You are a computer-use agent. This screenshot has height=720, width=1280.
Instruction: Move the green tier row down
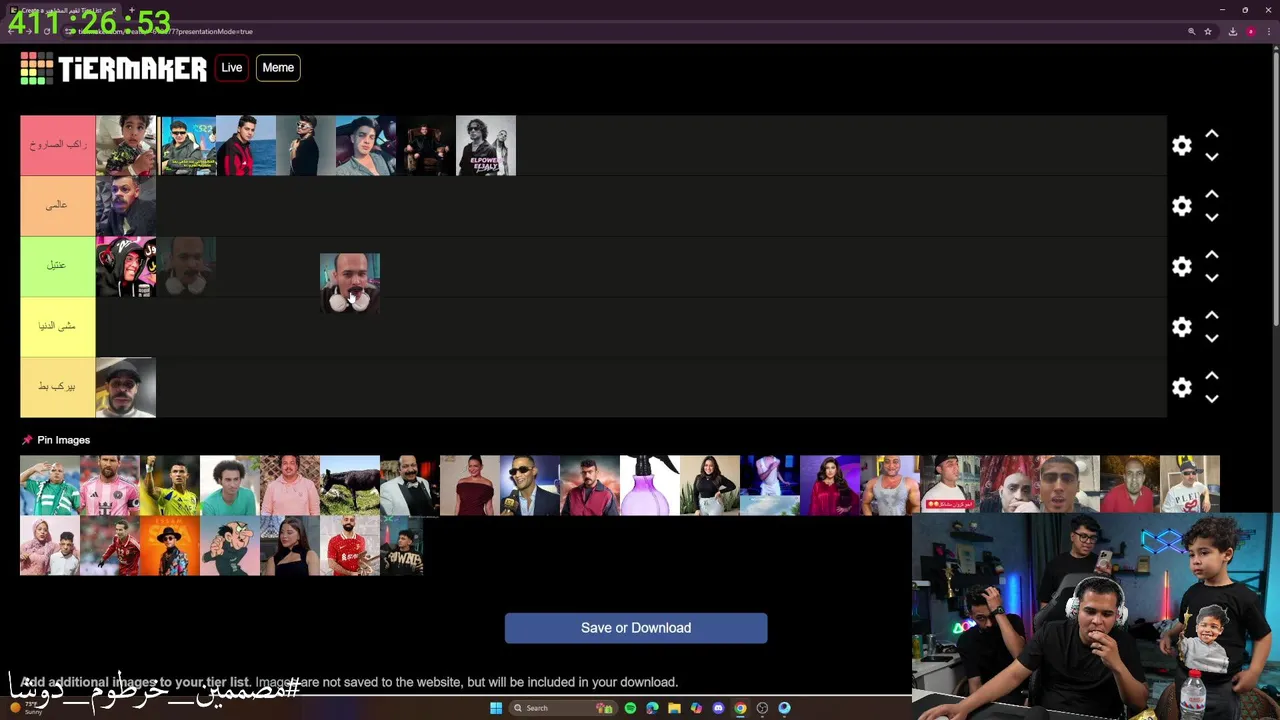click(1212, 278)
